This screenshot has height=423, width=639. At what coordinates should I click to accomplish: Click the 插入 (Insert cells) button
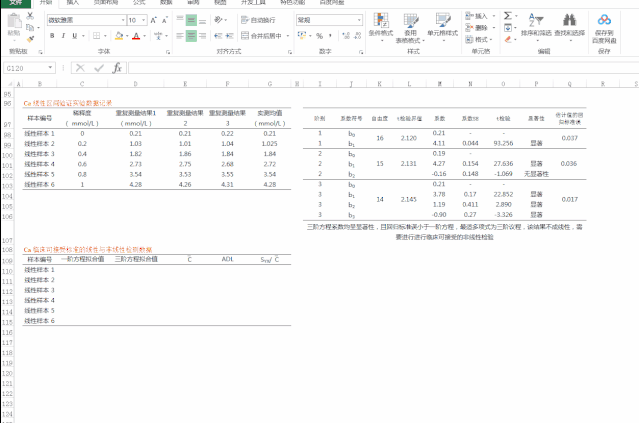(479, 16)
